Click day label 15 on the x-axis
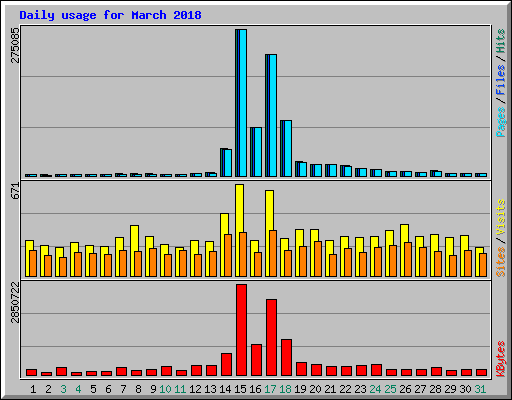 click(x=240, y=389)
